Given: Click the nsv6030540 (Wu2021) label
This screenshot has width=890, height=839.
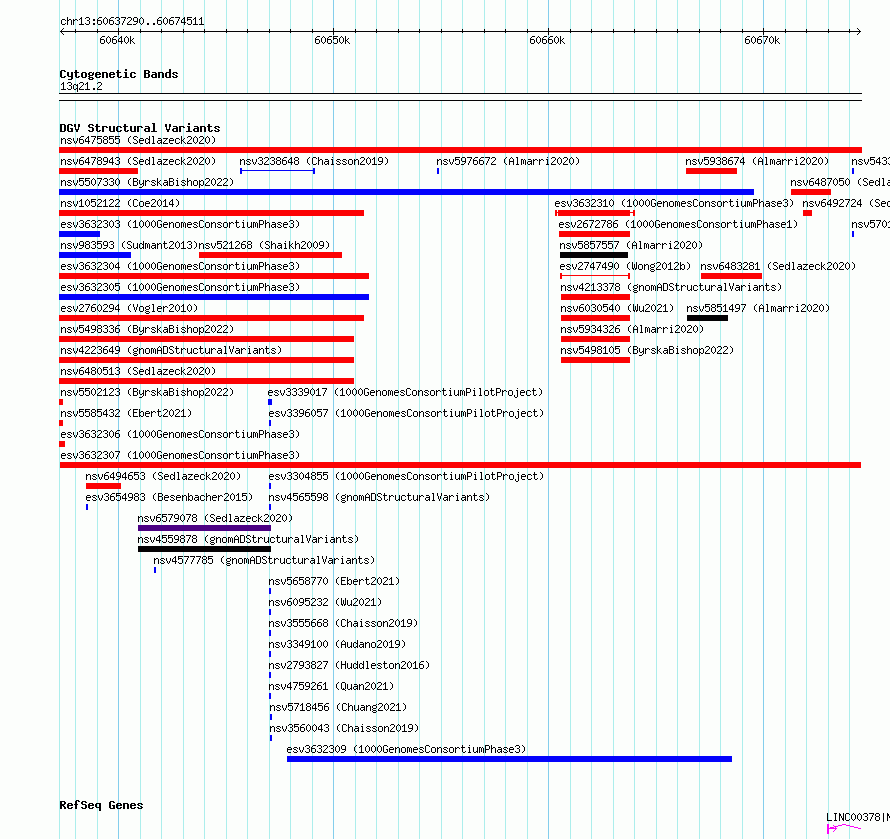Looking at the screenshot, I should point(617,308).
